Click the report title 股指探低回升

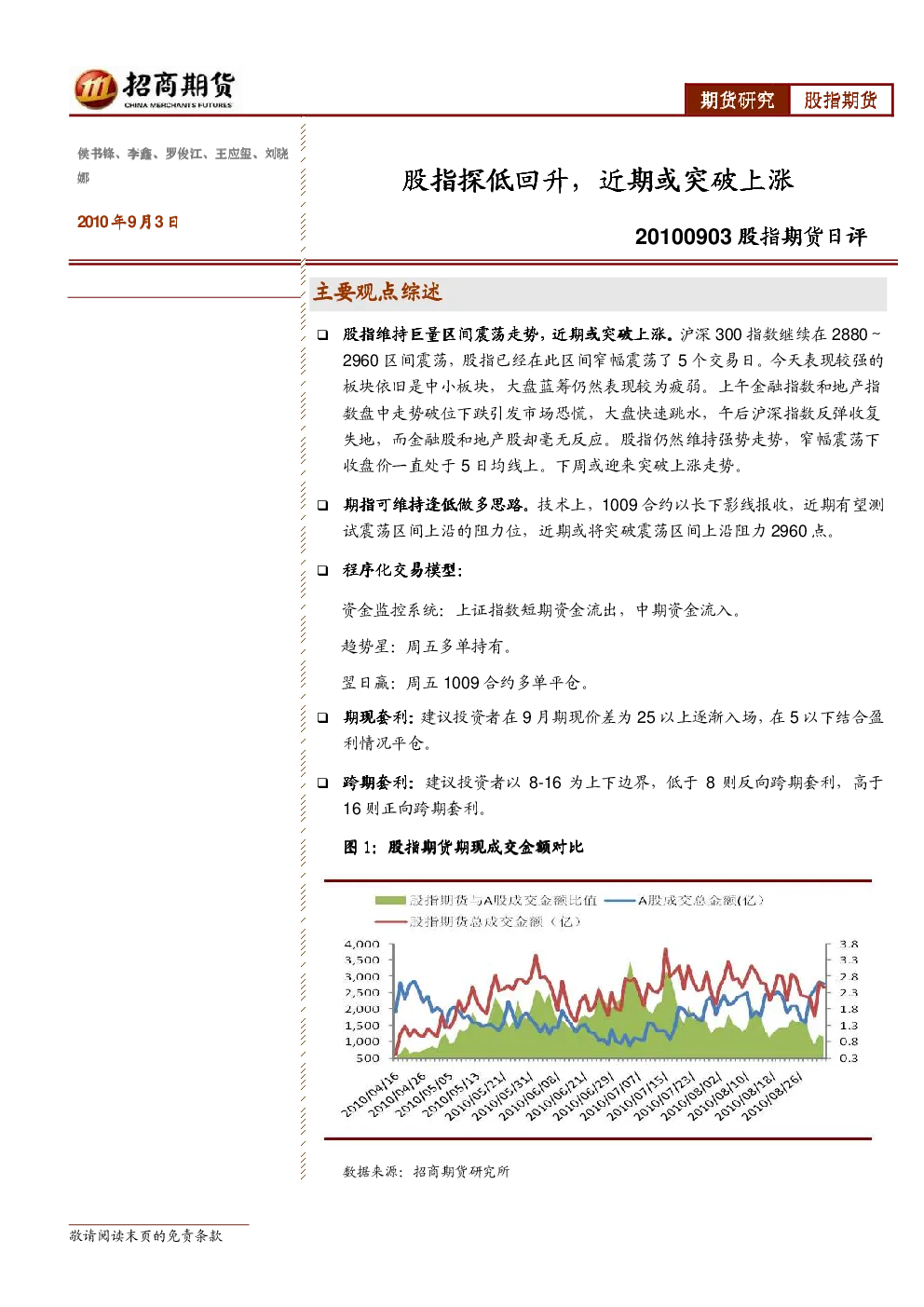click(484, 180)
